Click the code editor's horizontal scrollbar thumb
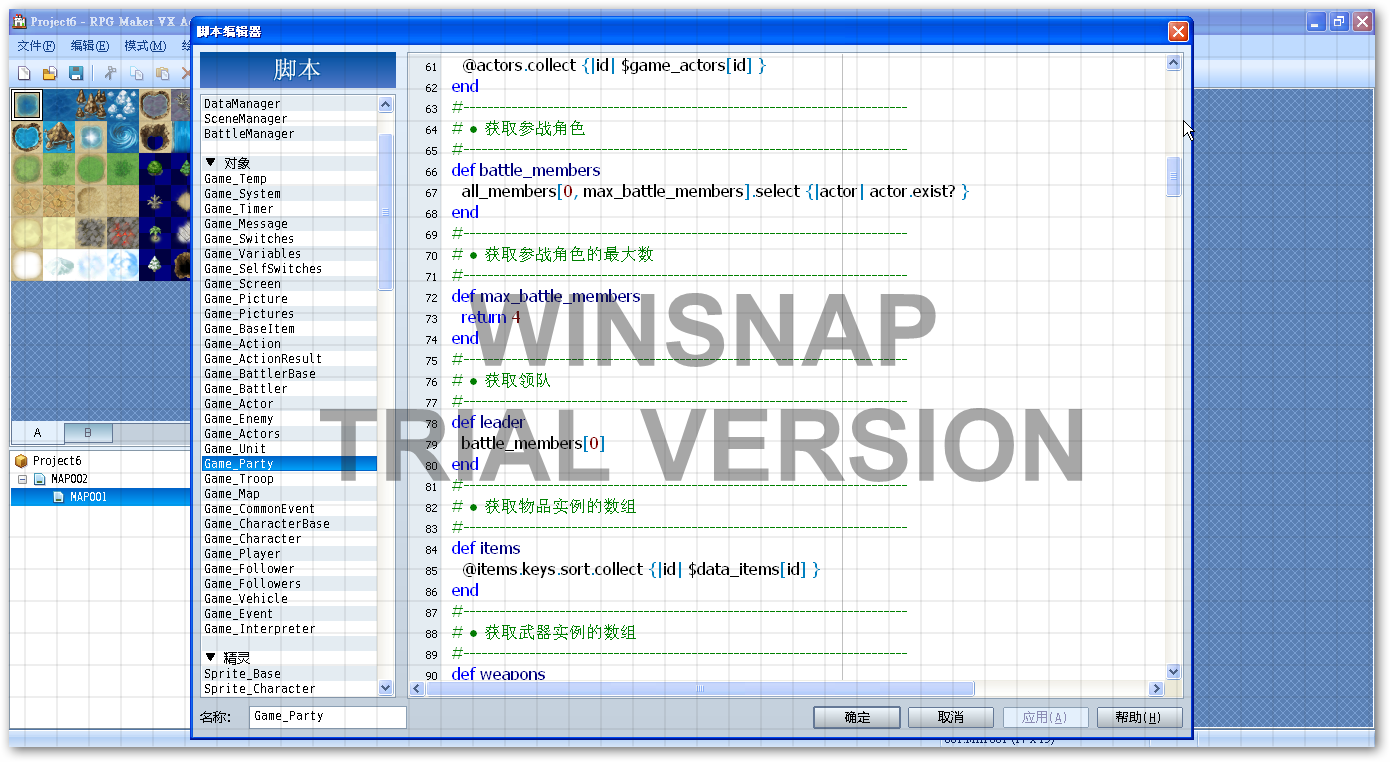The width and height of the screenshot is (1390, 762). [700, 689]
